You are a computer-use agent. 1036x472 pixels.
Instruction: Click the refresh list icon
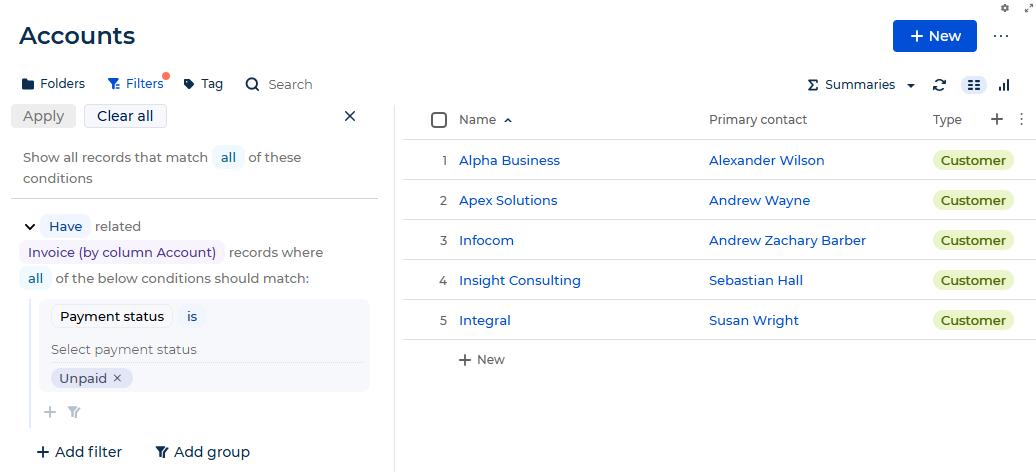tap(939, 85)
